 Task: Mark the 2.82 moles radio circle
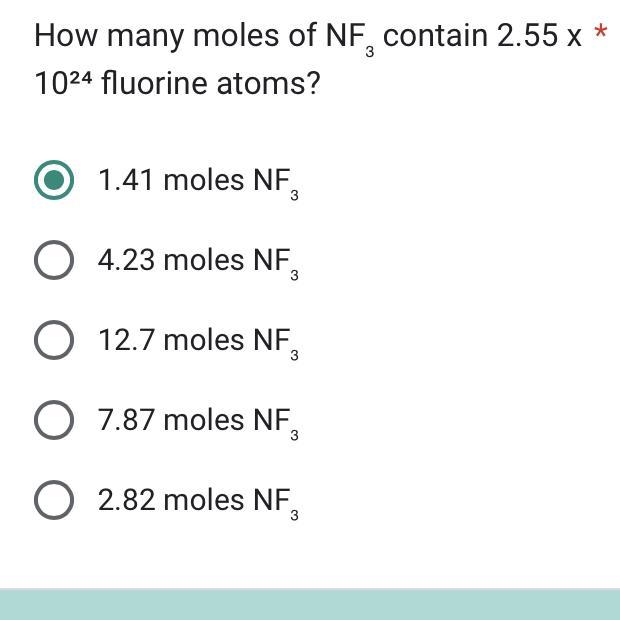pos(54,501)
